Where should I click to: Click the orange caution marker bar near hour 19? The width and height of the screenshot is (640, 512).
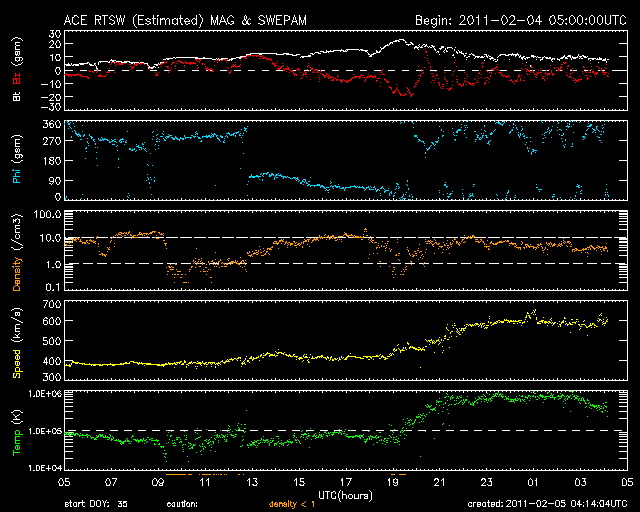(x=398, y=474)
